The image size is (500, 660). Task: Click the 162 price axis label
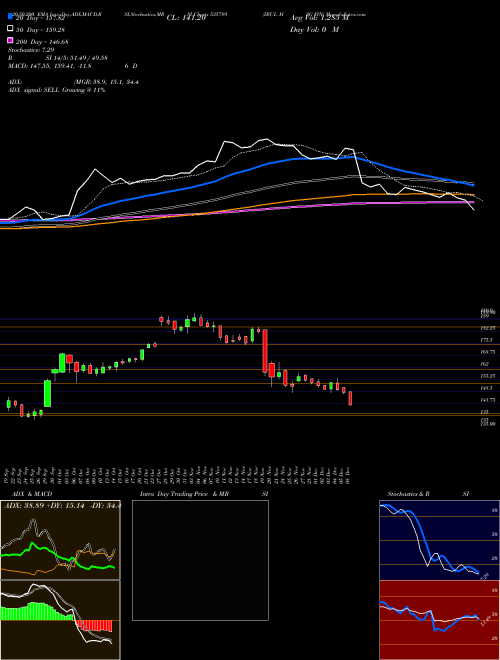[485, 363]
